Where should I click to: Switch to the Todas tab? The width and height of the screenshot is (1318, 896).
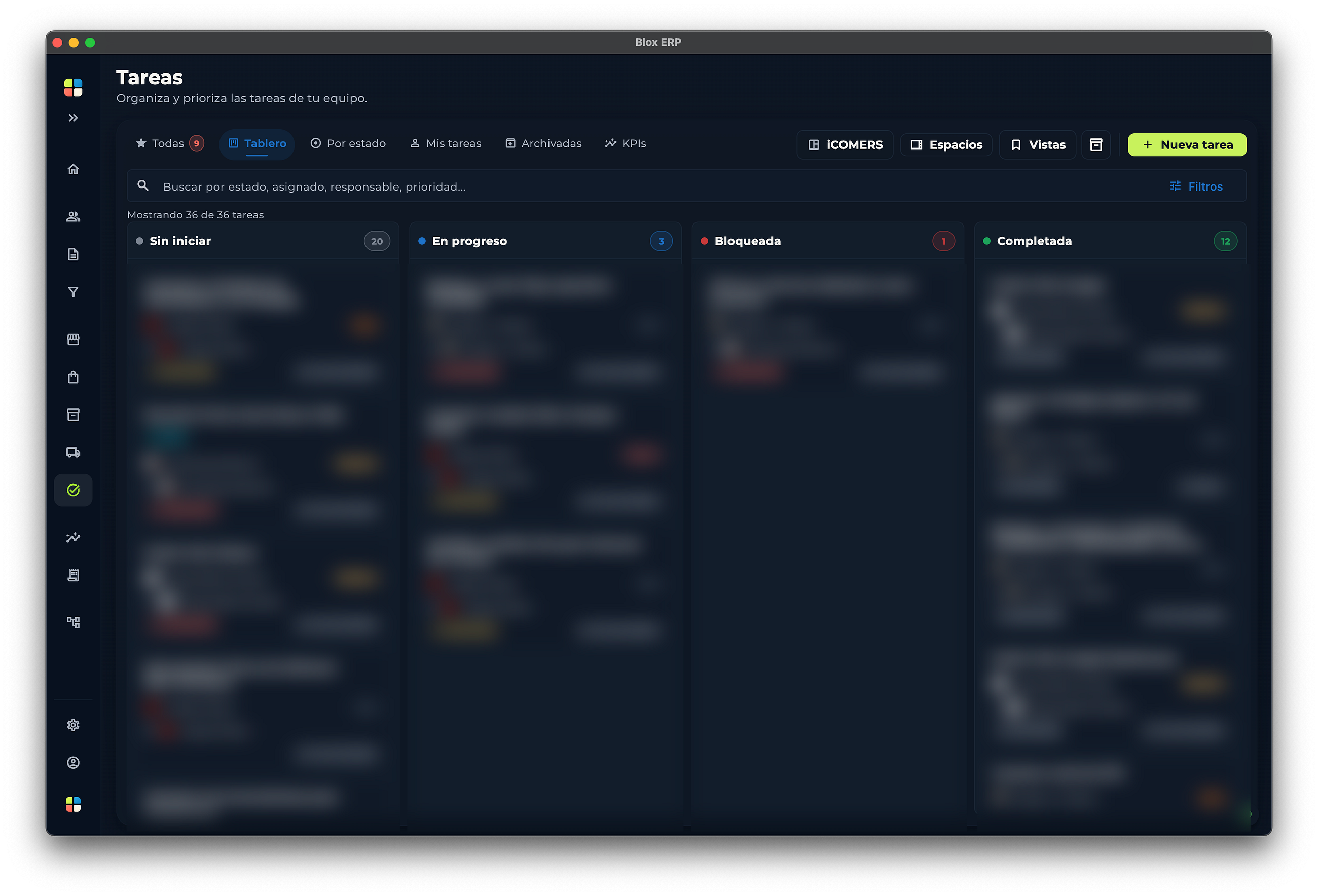click(x=169, y=143)
